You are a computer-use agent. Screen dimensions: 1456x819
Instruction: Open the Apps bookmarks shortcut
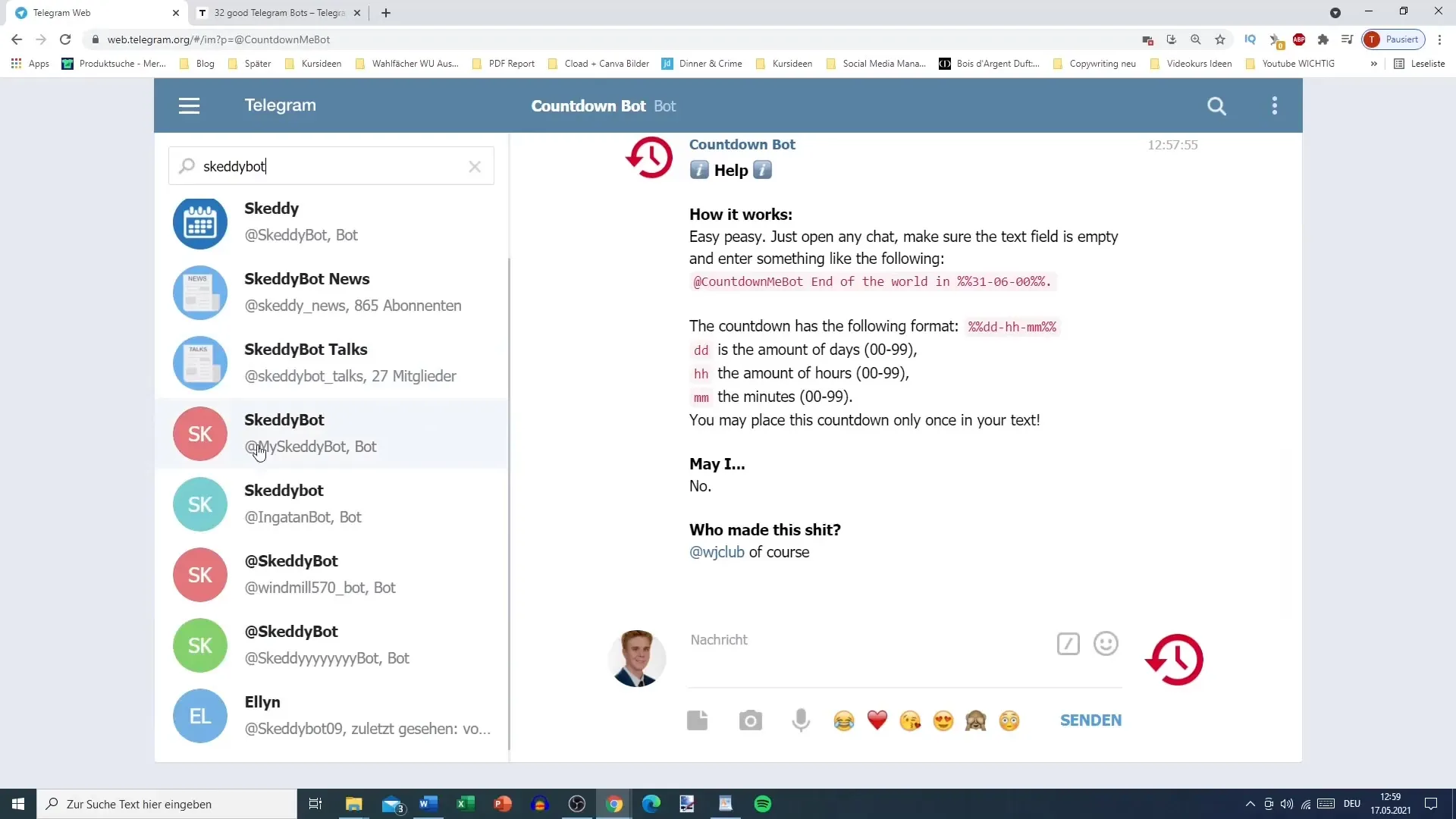pyautogui.click(x=30, y=64)
